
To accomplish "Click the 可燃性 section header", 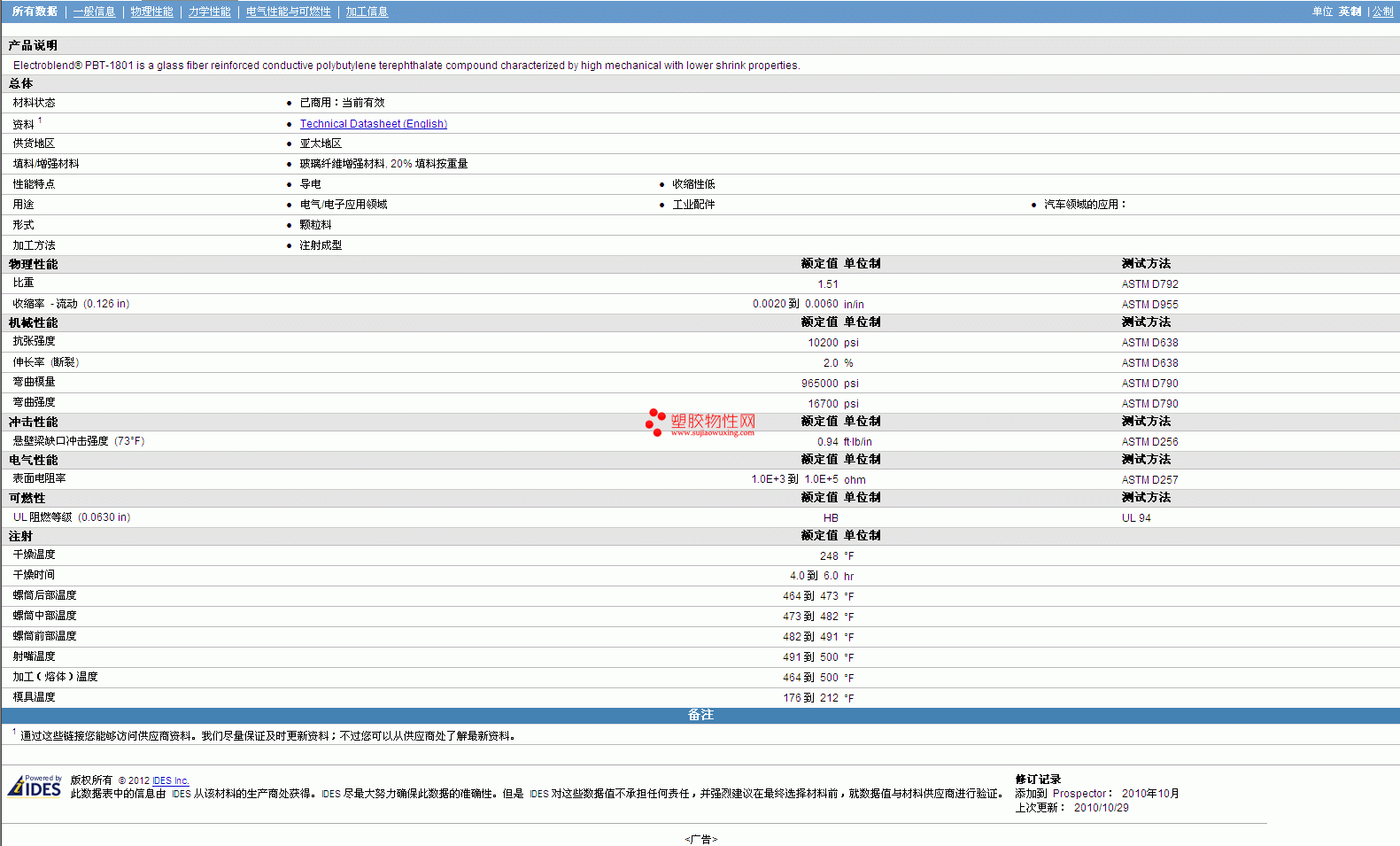I will point(27,499).
